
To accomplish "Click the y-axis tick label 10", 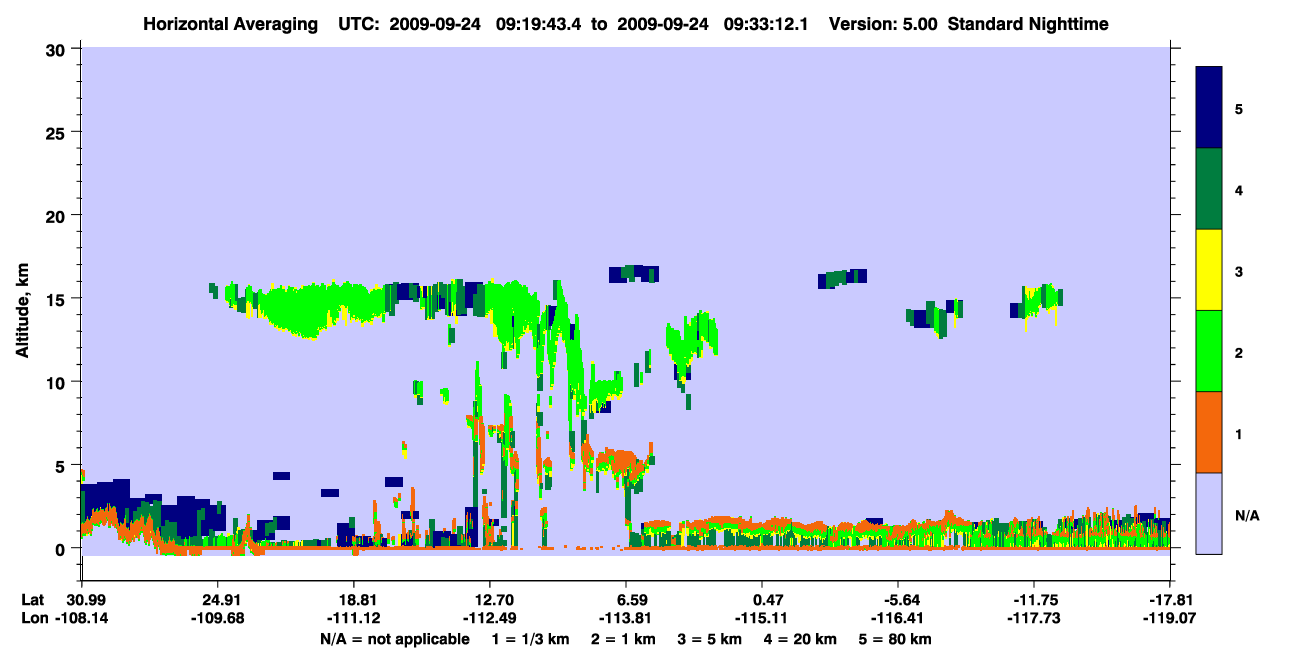I will 56,382.
